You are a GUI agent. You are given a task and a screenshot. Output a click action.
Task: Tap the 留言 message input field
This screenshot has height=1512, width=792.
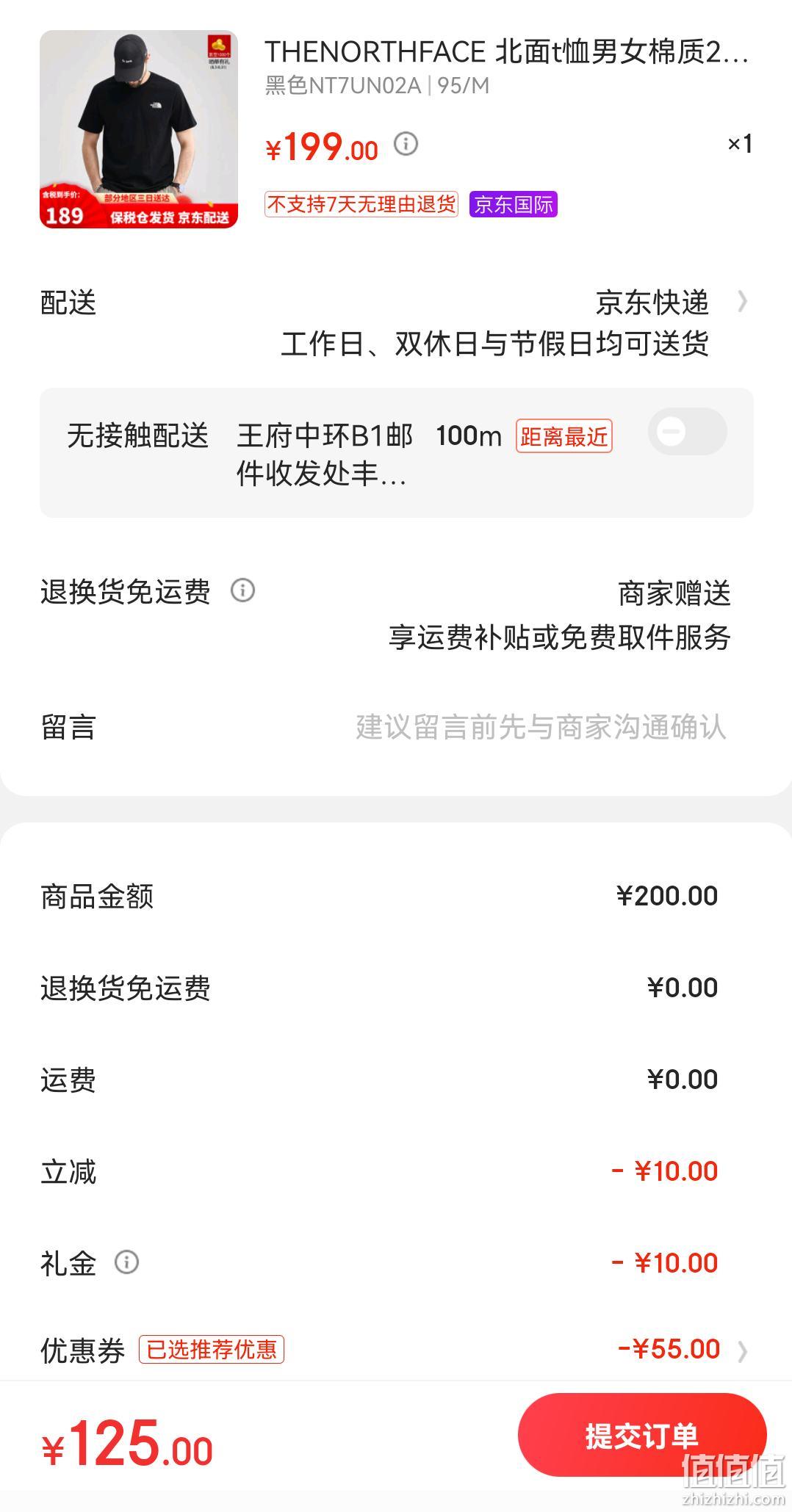[x=541, y=727]
